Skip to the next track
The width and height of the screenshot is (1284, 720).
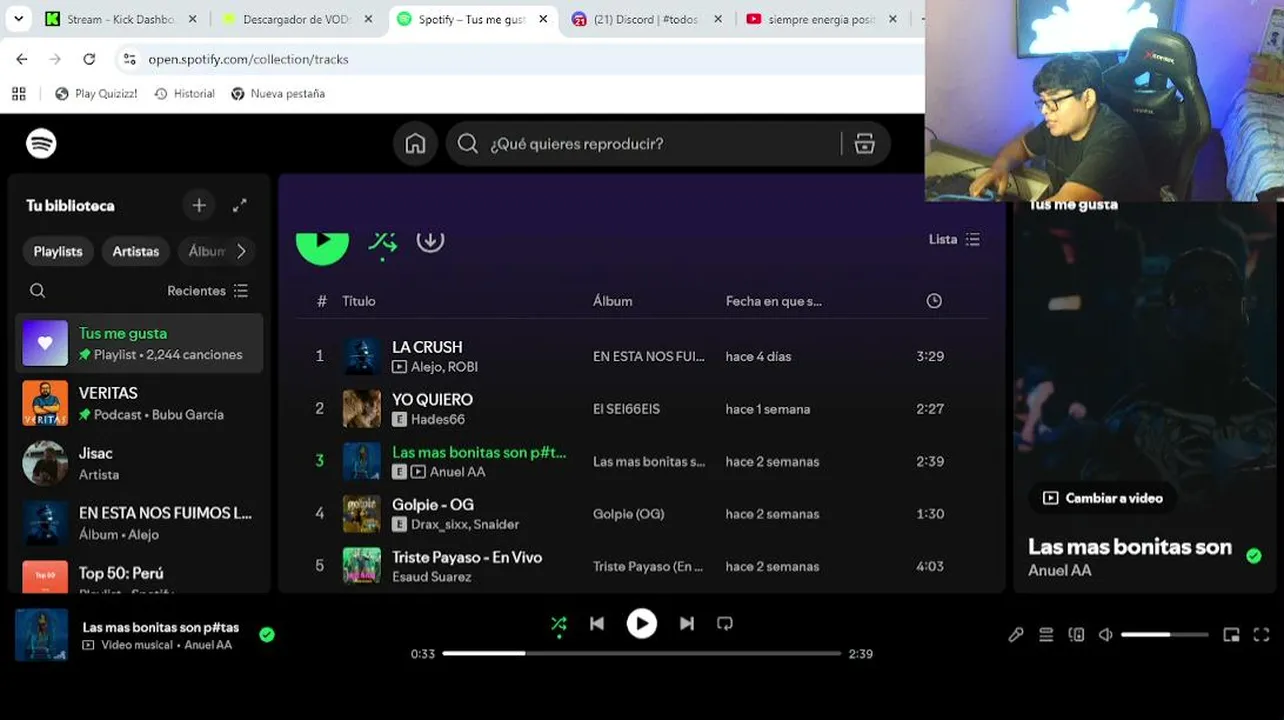[x=687, y=624]
